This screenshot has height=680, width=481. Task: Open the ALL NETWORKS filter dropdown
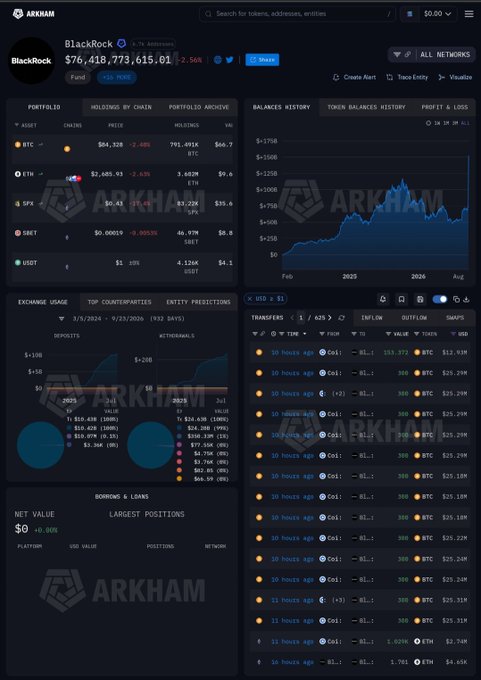coord(432,55)
